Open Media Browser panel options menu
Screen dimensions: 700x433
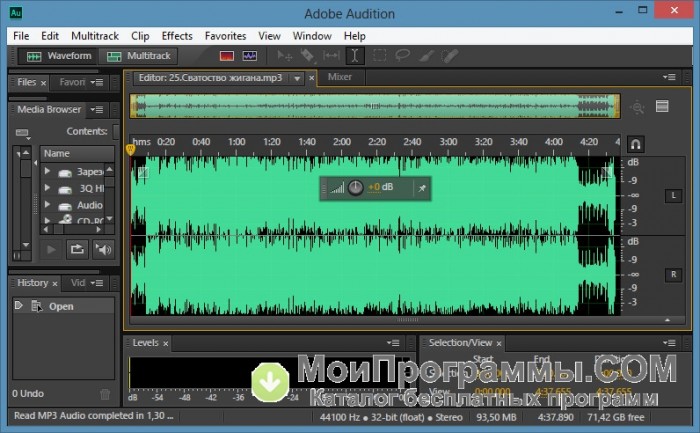click(97, 110)
